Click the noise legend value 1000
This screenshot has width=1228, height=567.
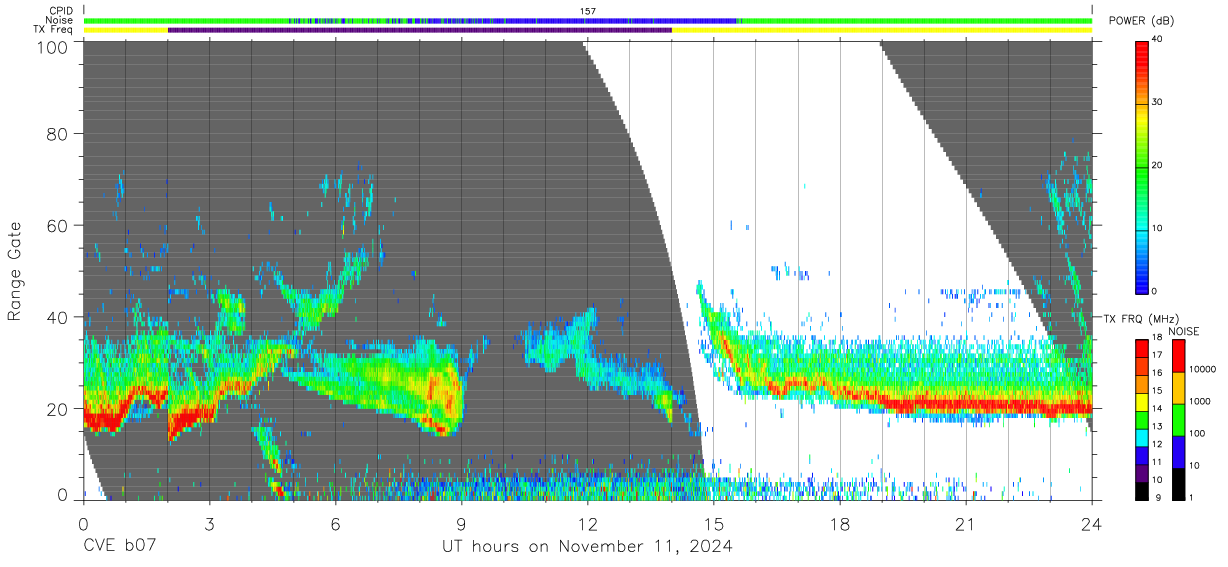[x=1202, y=401]
